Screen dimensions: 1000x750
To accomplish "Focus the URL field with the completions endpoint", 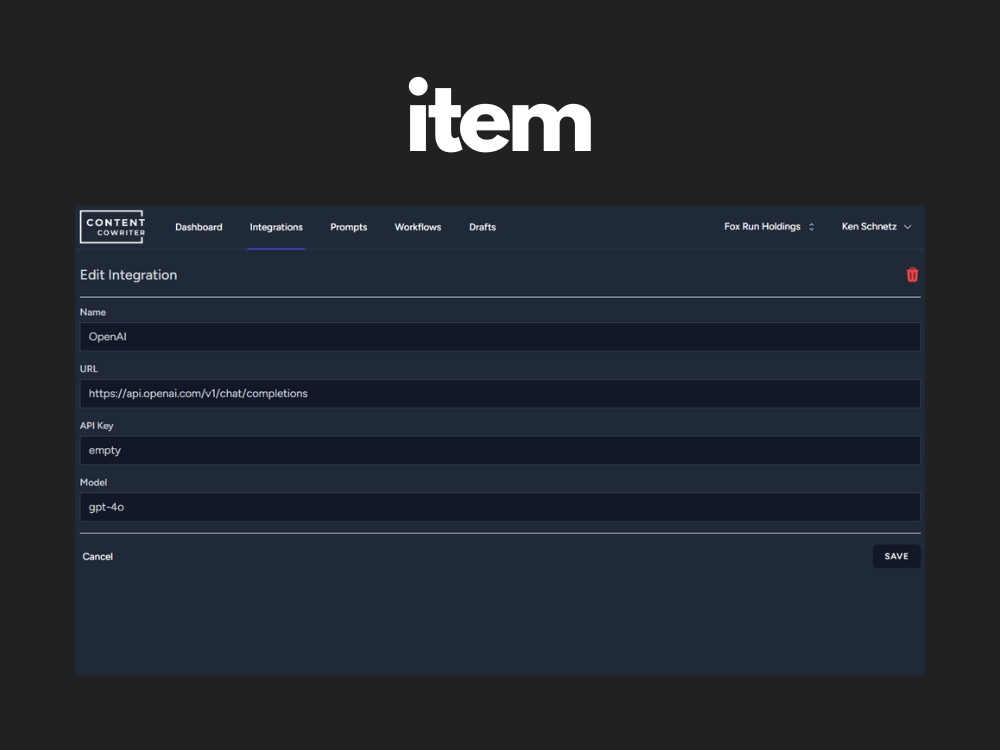I will point(500,393).
